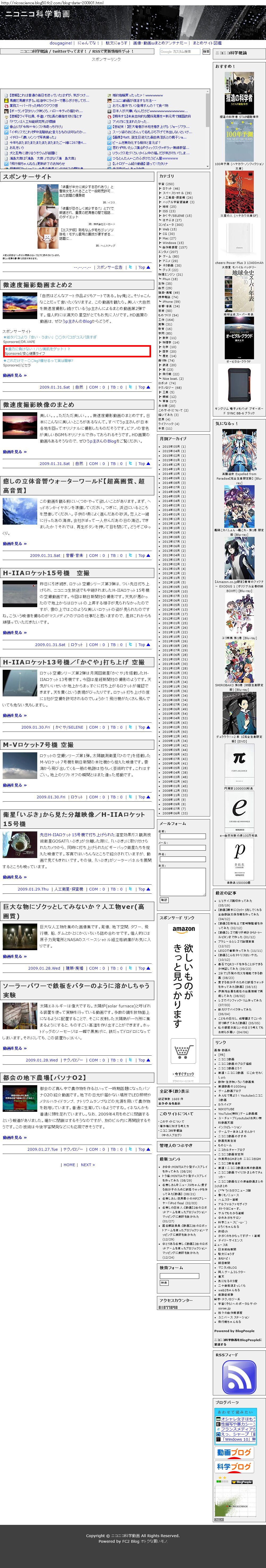Open post title M-Vロケット7号機 空撮
This screenshot has width=266, height=1568.
point(38,745)
